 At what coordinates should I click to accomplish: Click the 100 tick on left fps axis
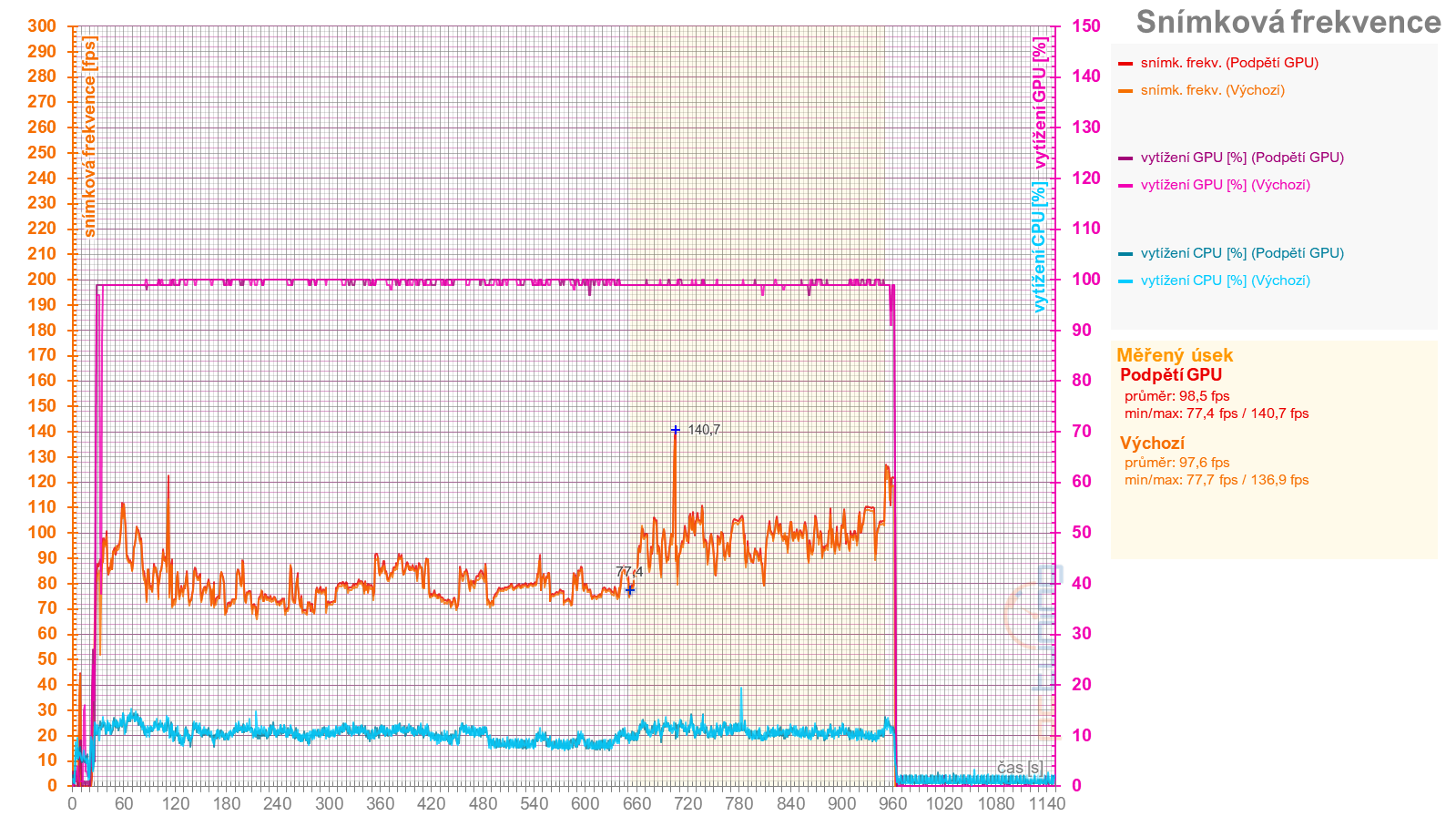[x=42, y=532]
